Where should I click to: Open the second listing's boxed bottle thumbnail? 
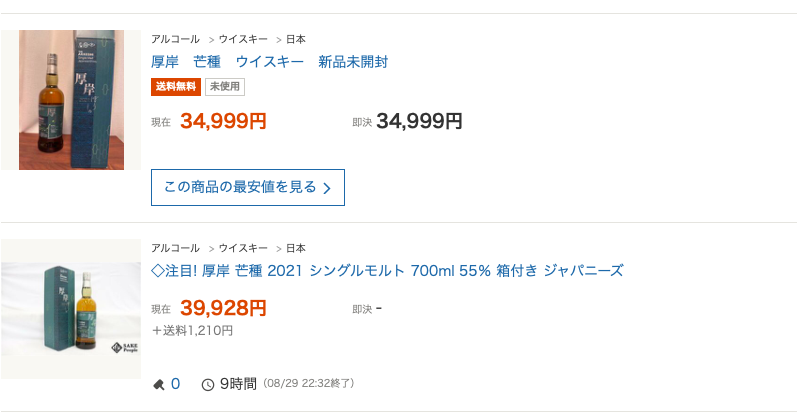click(71, 309)
